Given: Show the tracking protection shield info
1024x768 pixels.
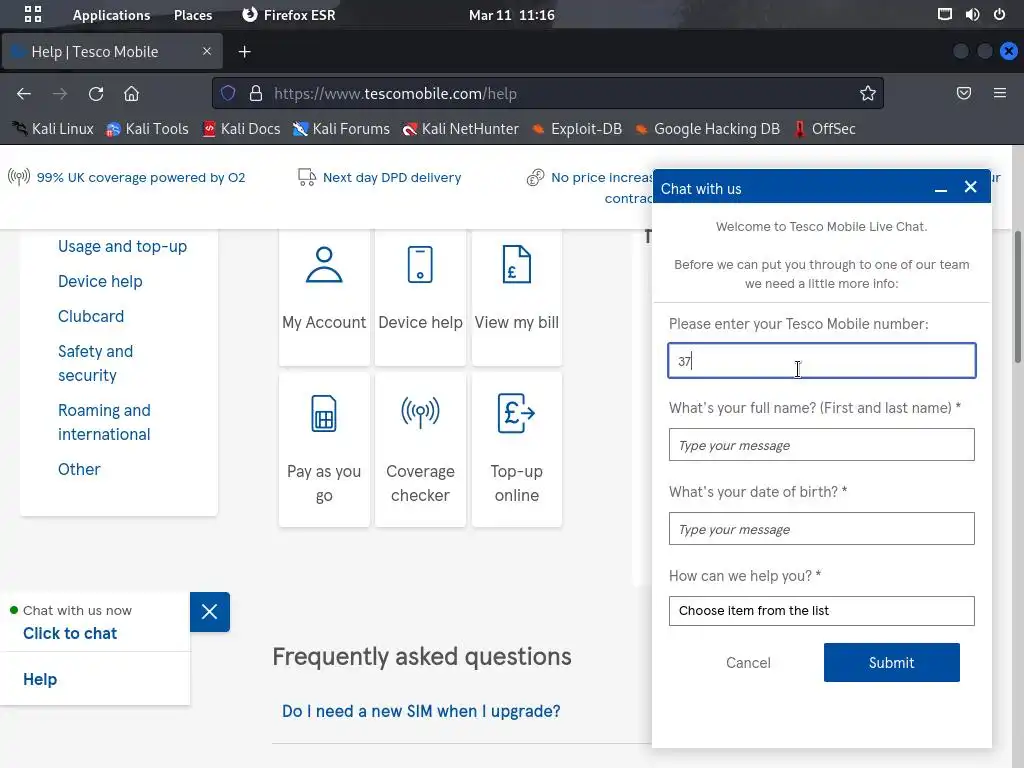Looking at the screenshot, I should pos(228,93).
